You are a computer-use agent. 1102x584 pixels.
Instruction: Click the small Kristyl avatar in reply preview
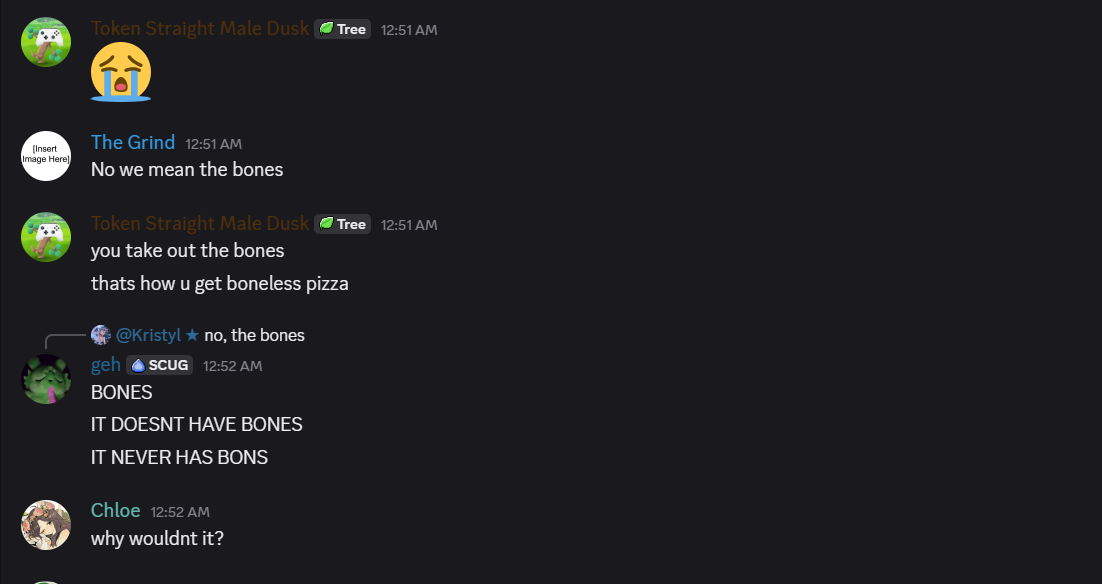[101, 335]
